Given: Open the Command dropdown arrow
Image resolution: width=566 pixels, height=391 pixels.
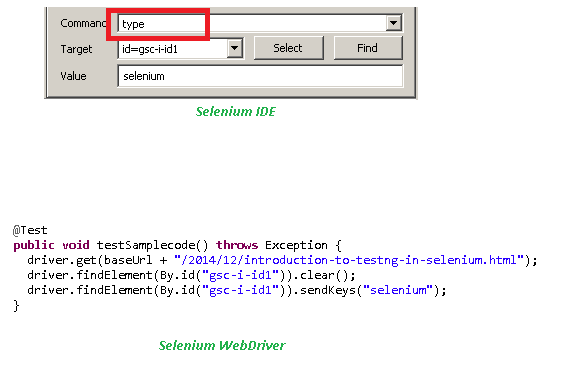Looking at the screenshot, I should (x=393, y=23).
